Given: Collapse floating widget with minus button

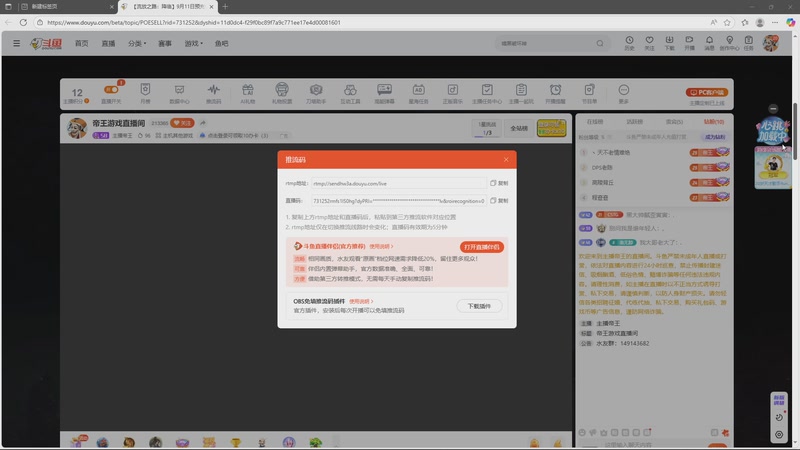Looking at the screenshot, I should pyautogui.click(x=773, y=109).
